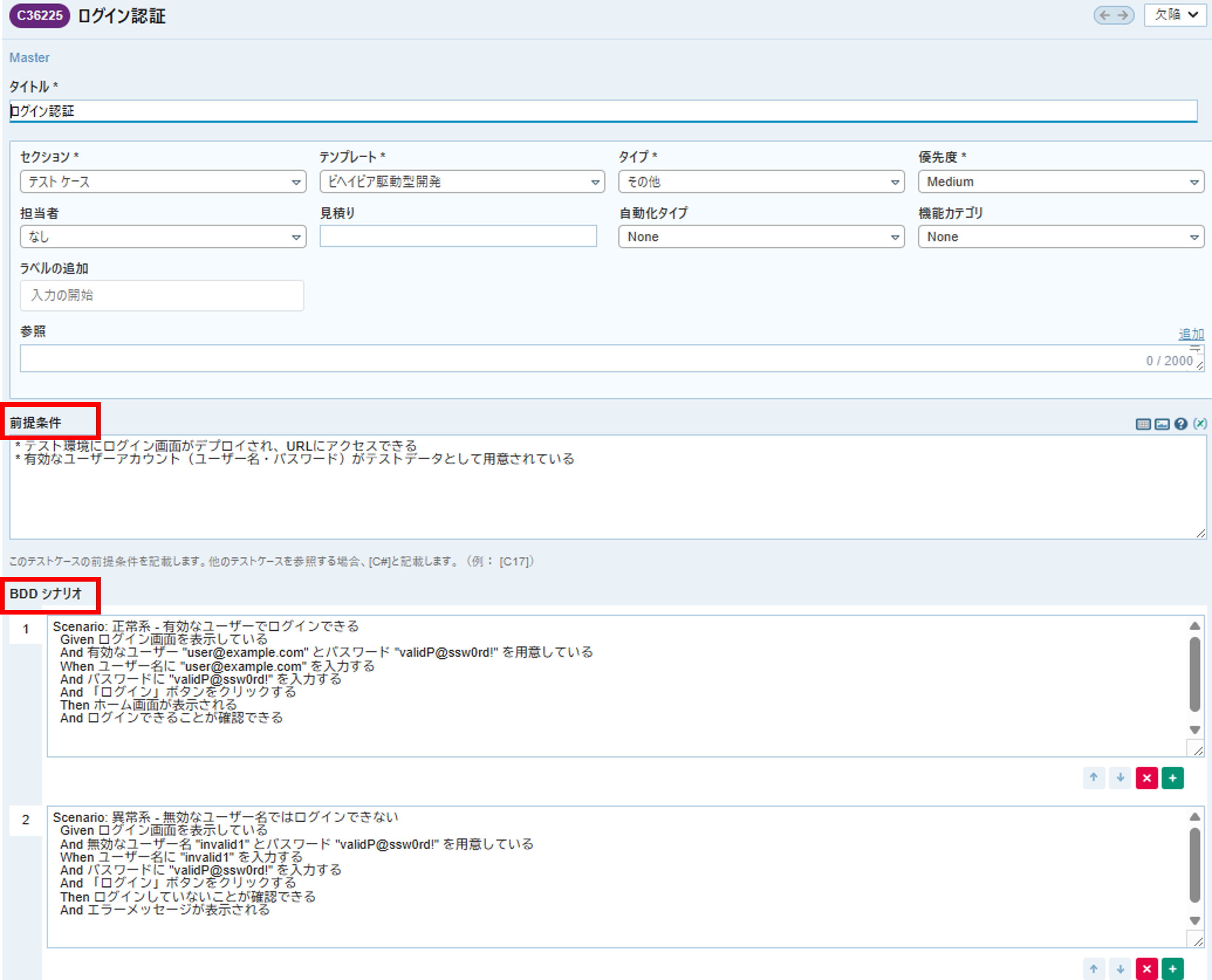
Task: Open the help icon above 前提条件
Action: pyautogui.click(x=1180, y=424)
